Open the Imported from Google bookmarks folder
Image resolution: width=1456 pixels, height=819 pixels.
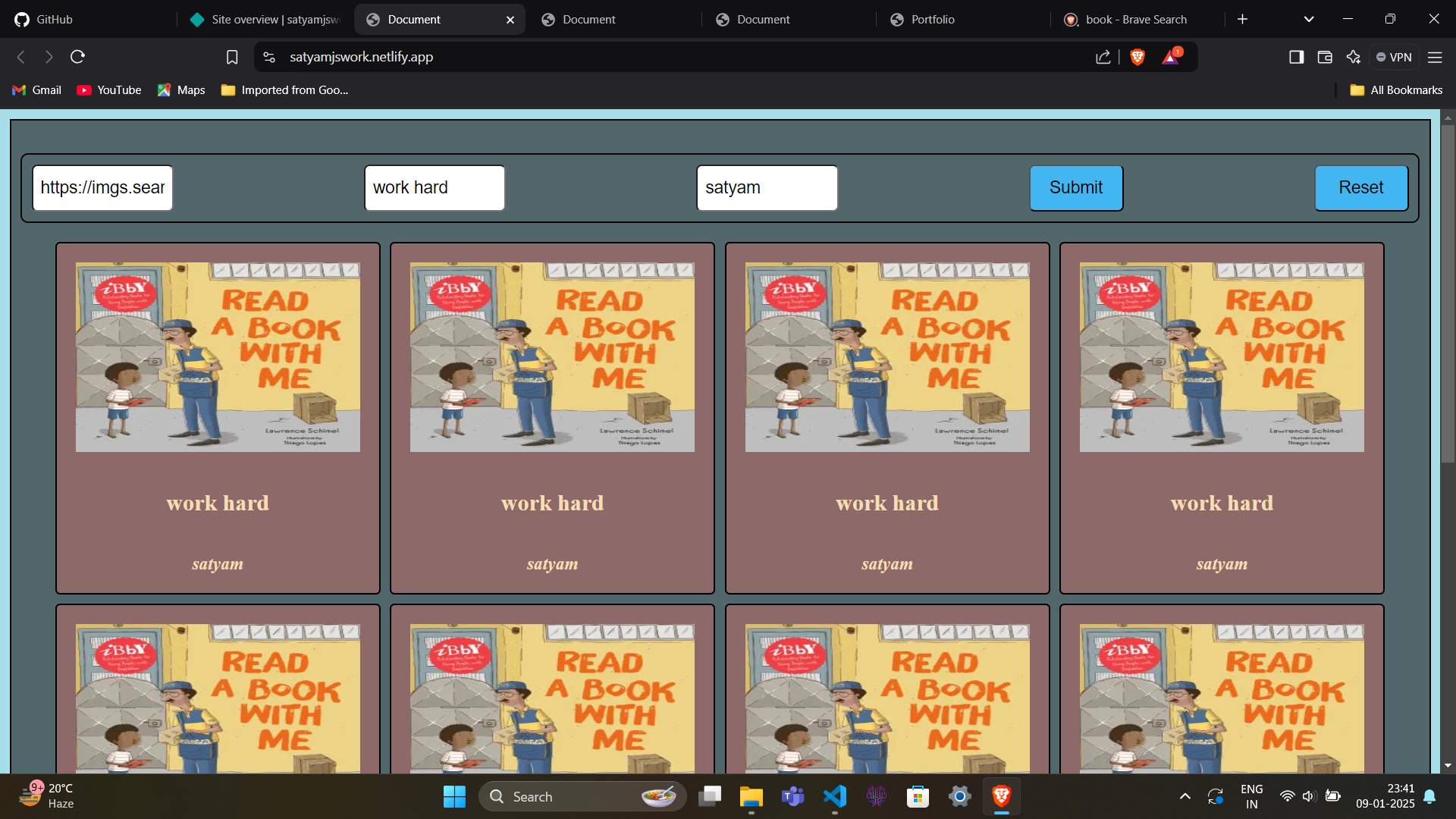coord(284,90)
